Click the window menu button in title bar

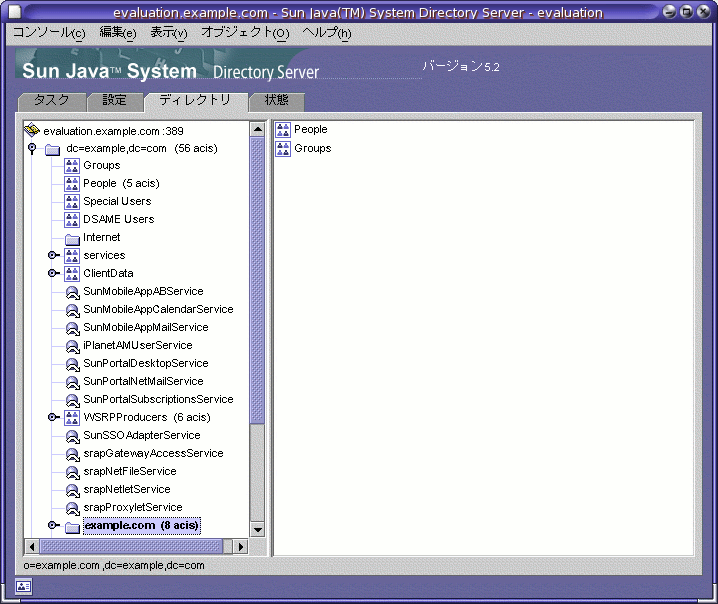15,12
